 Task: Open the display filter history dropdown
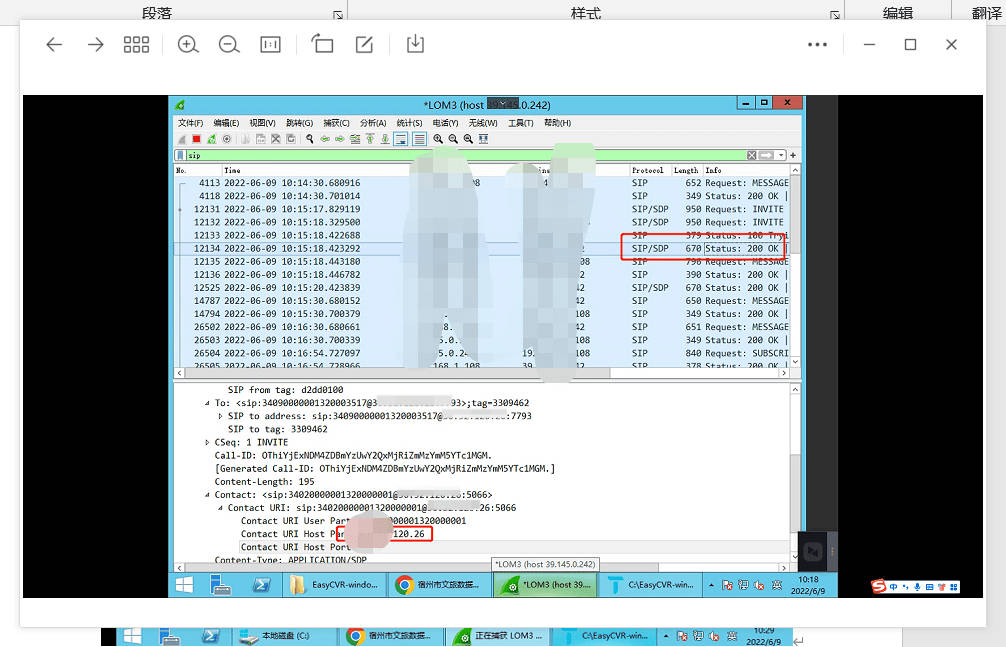(781, 155)
